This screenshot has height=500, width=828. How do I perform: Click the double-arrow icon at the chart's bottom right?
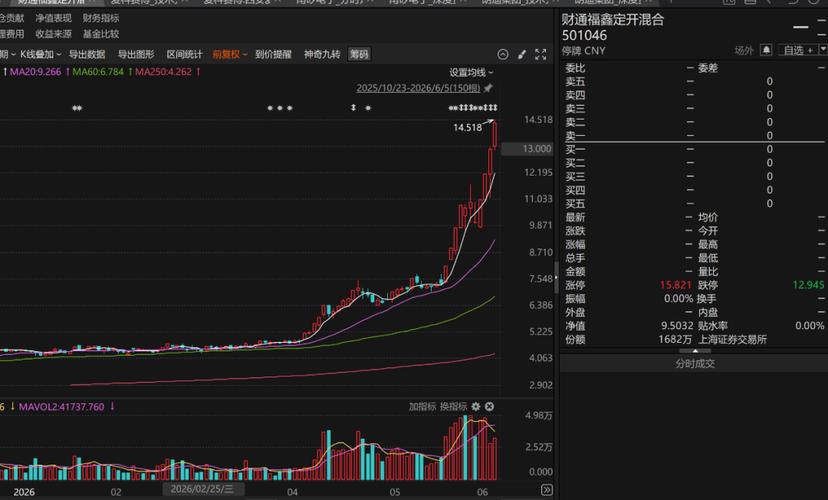[x=547, y=490]
